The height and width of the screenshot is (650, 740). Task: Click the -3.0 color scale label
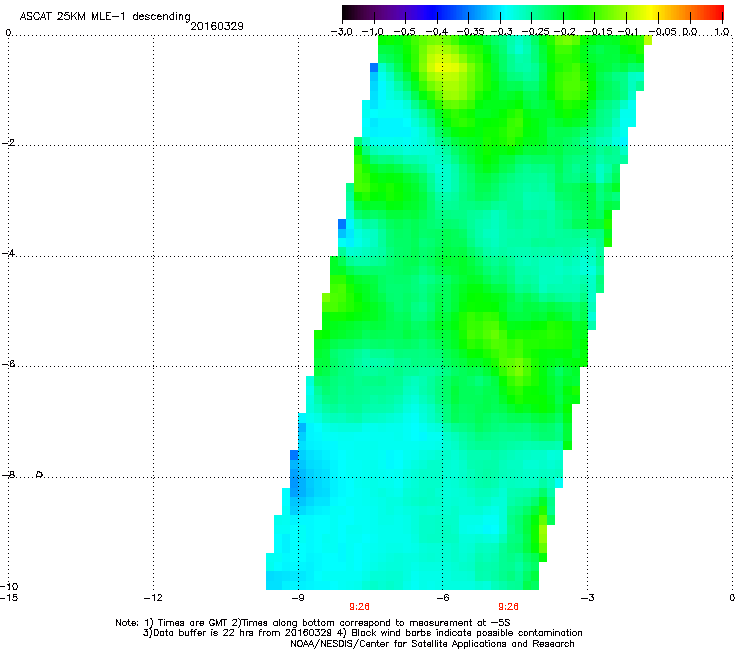point(342,32)
